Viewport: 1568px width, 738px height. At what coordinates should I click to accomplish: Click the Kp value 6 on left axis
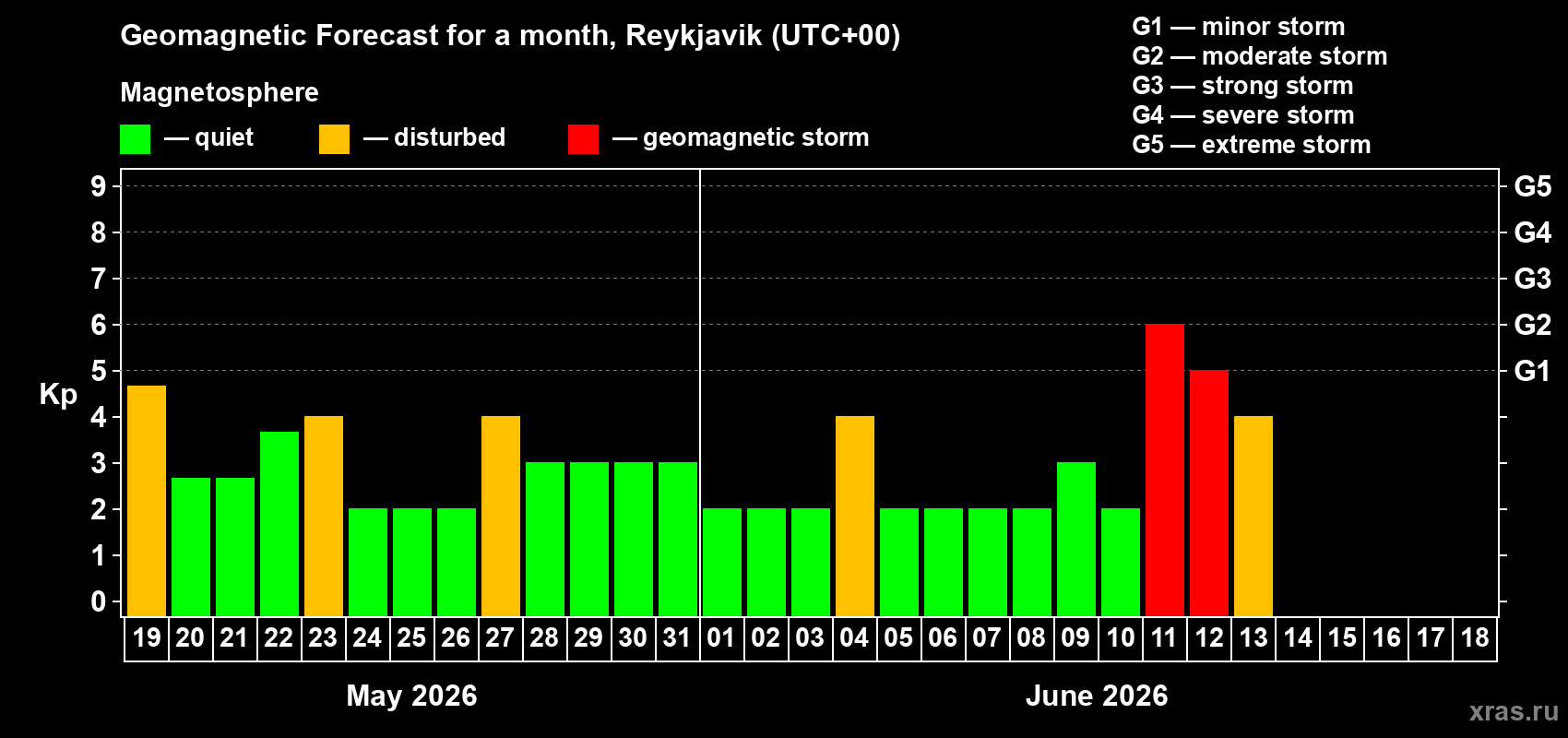[x=99, y=325]
